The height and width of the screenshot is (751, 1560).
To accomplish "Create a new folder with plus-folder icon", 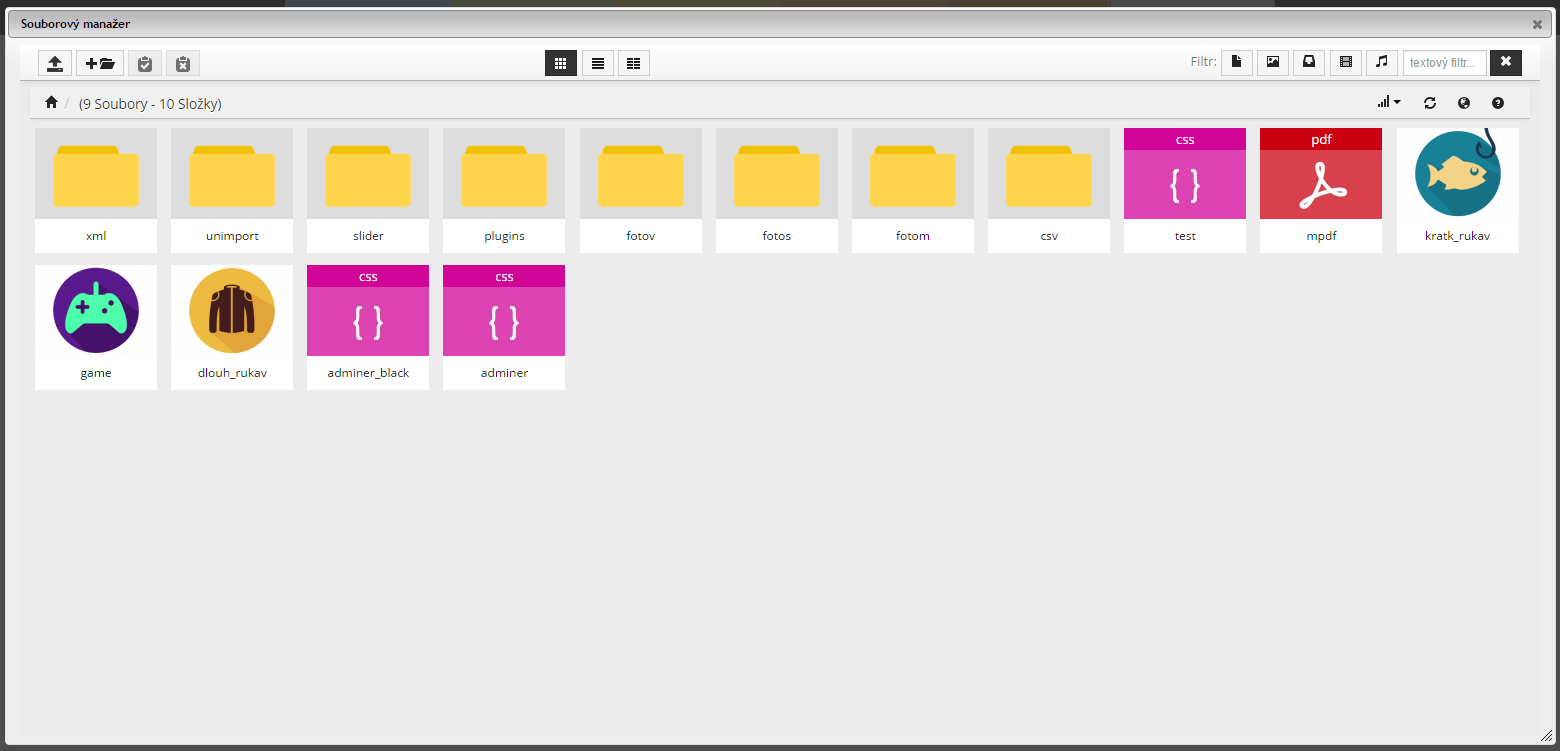I will (100, 63).
